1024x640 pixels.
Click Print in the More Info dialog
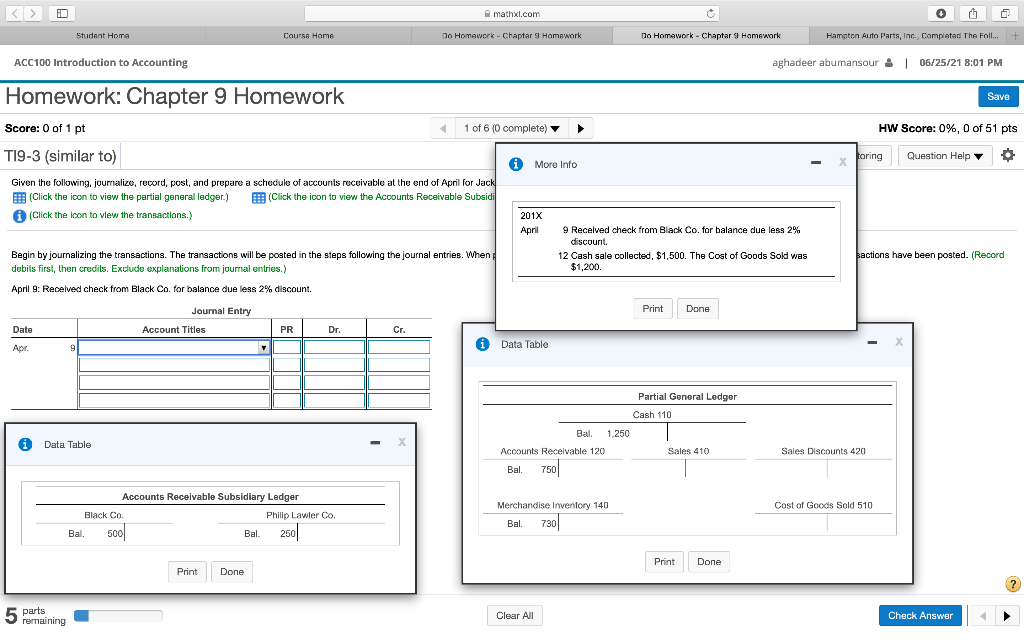[652, 308]
